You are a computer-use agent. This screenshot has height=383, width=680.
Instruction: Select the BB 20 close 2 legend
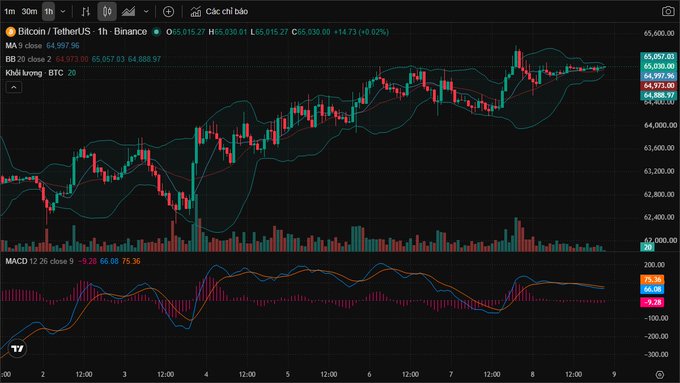[28, 59]
